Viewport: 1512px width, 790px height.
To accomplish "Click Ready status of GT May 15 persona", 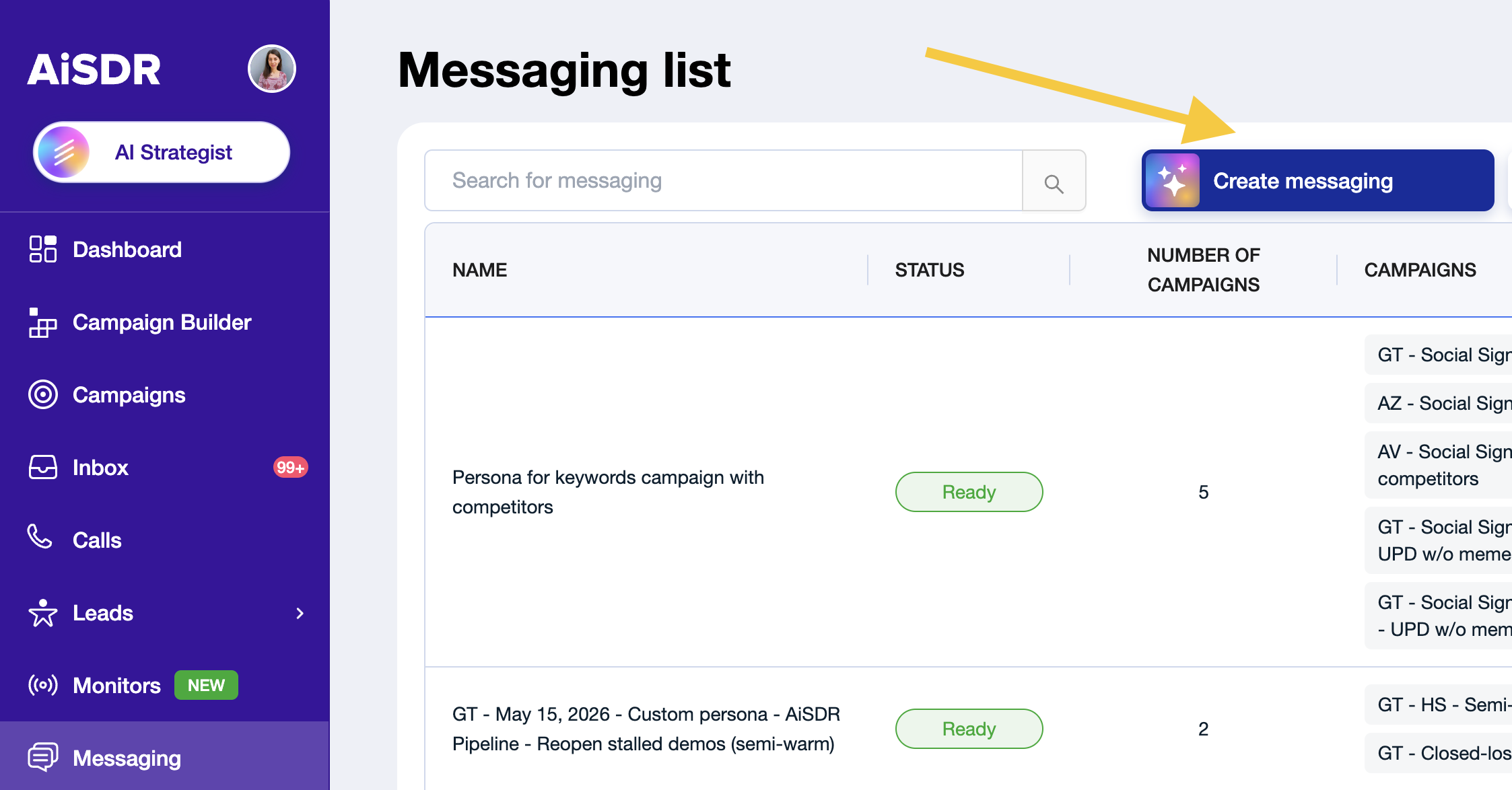I will (x=969, y=729).
